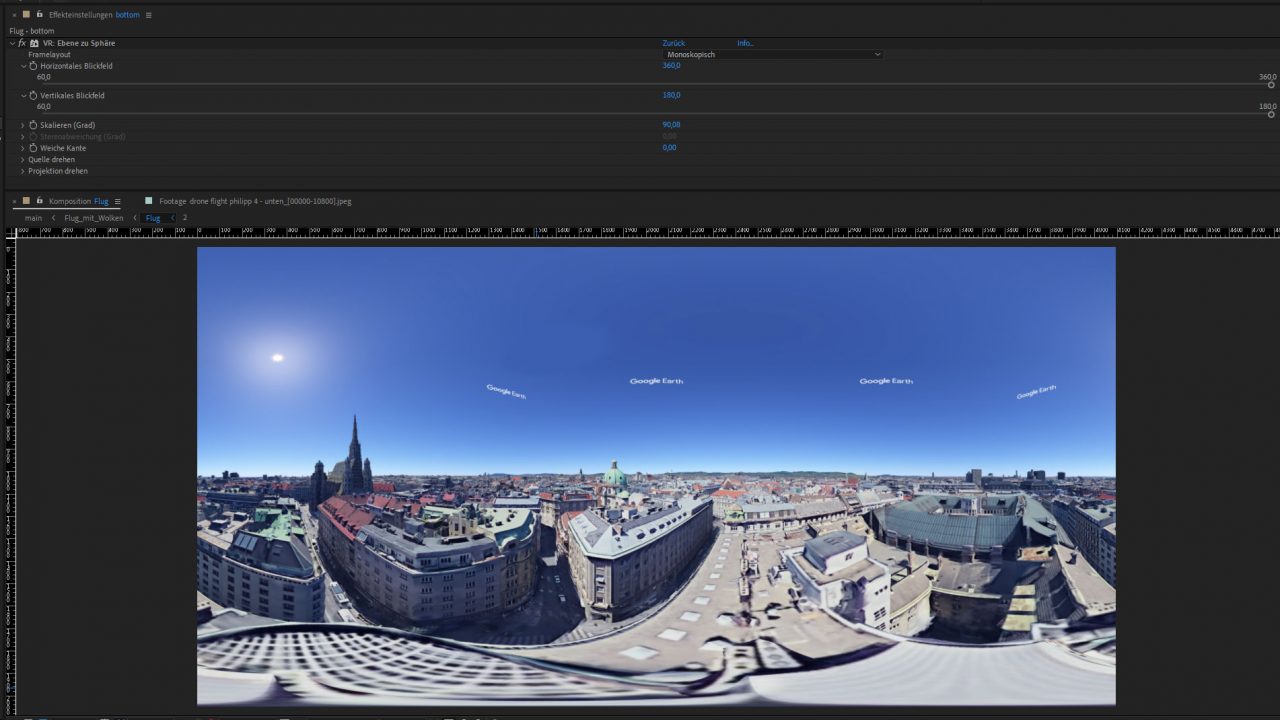Expand the Projektion drehen property group
Viewport: 1280px width, 720px height.
pos(23,171)
